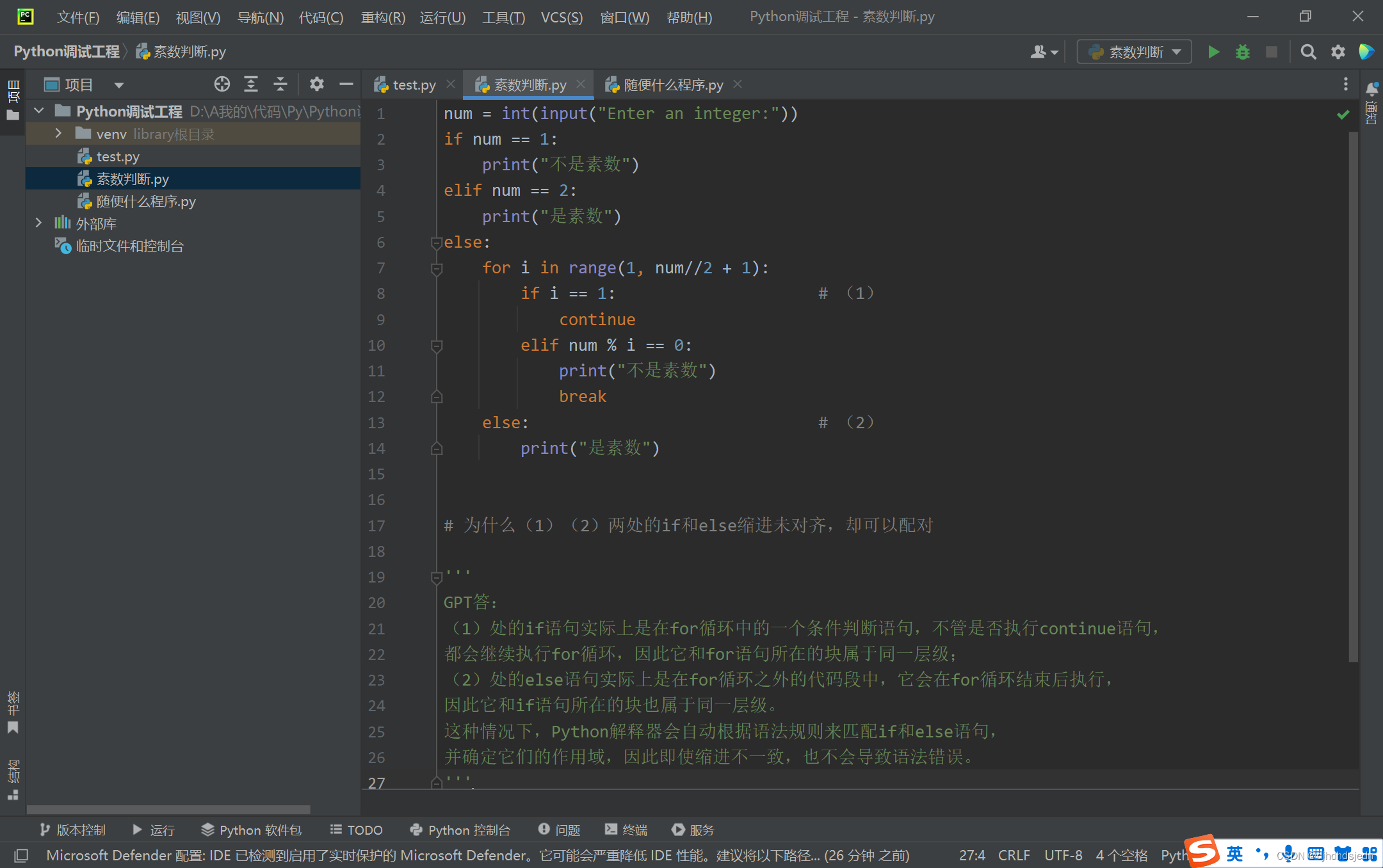
Task: Click the stop process square icon
Action: [x=1272, y=52]
